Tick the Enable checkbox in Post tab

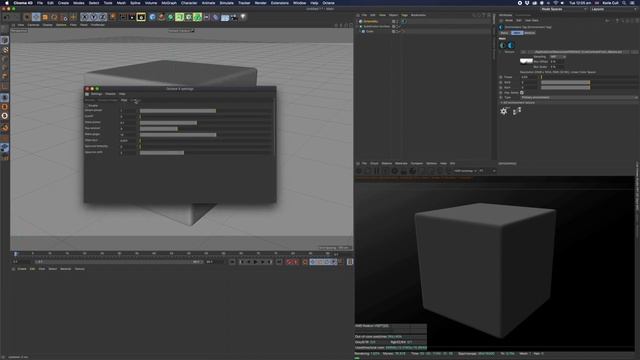tap(86, 105)
